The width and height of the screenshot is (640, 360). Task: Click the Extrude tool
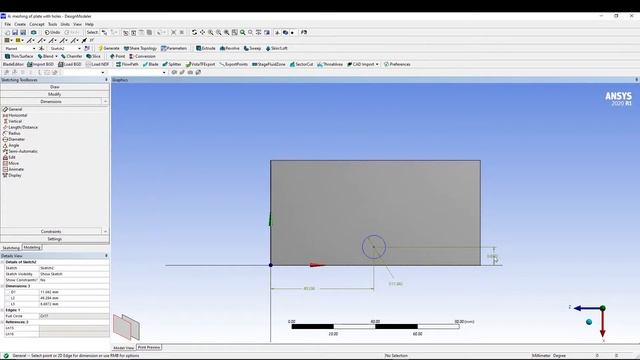pyautogui.click(x=206, y=48)
